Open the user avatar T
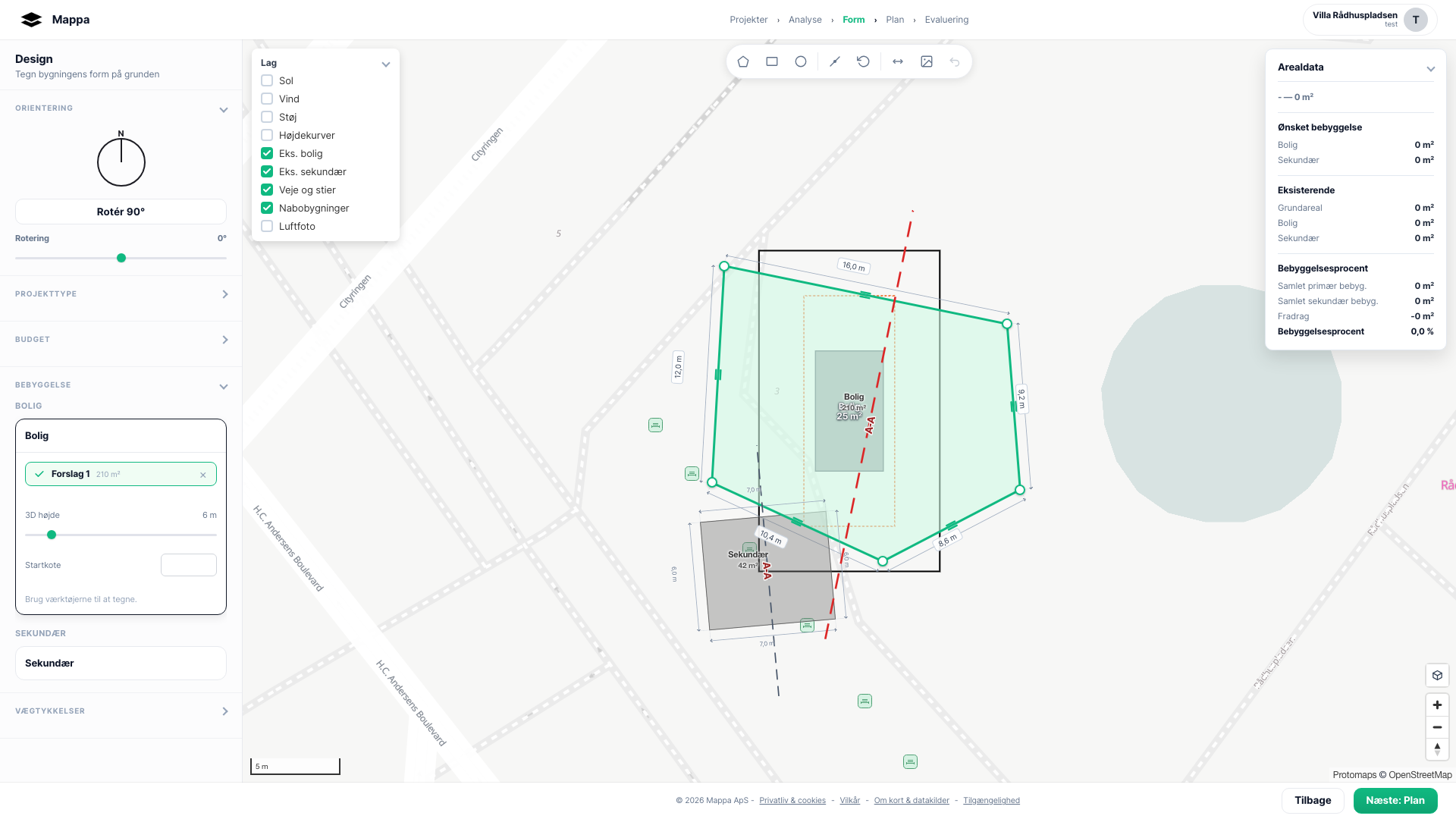This screenshot has height=819, width=1456. click(x=1415, y=20)
